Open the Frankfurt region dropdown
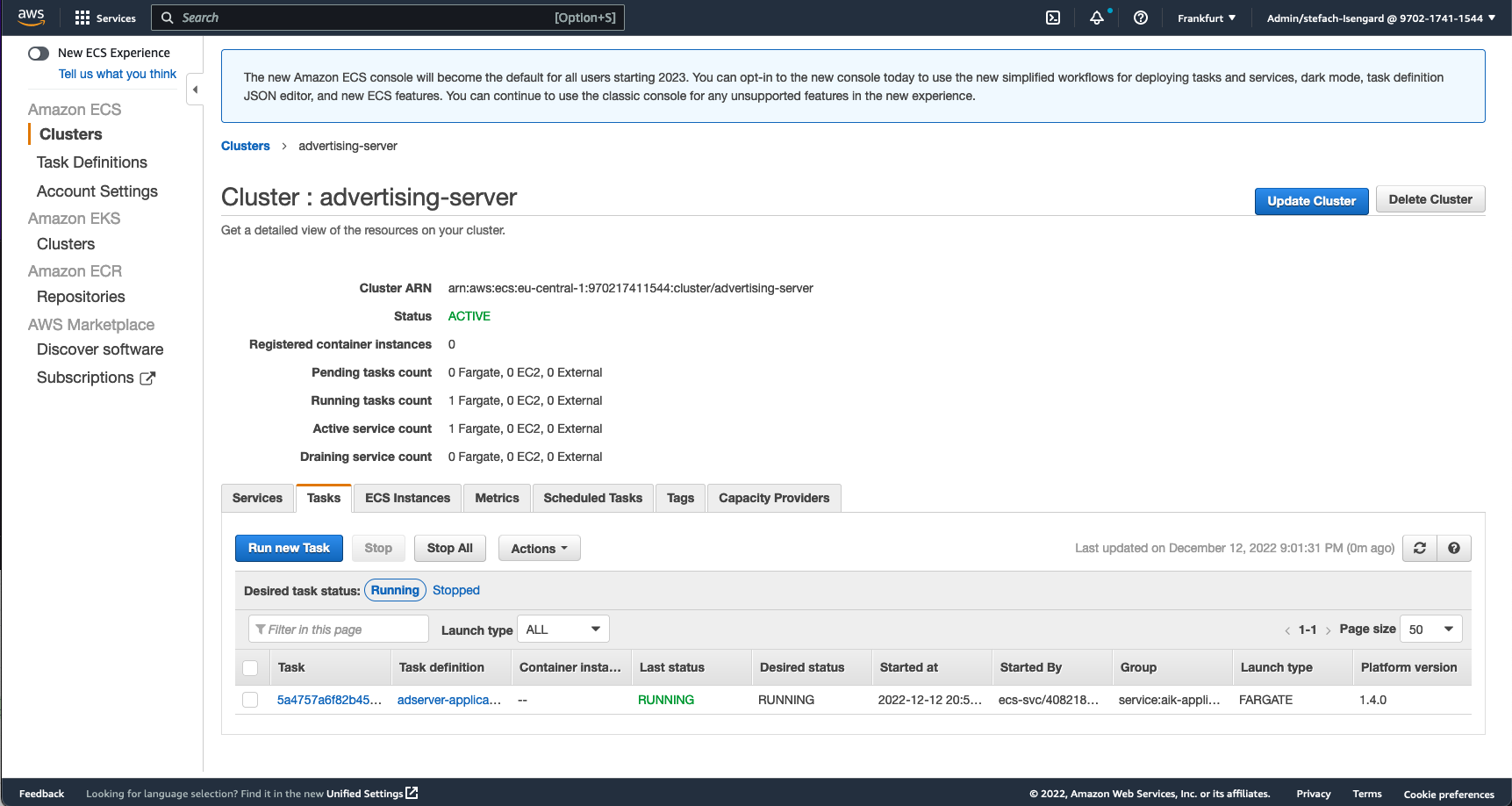1512x806 pixels. (1207, 18)
